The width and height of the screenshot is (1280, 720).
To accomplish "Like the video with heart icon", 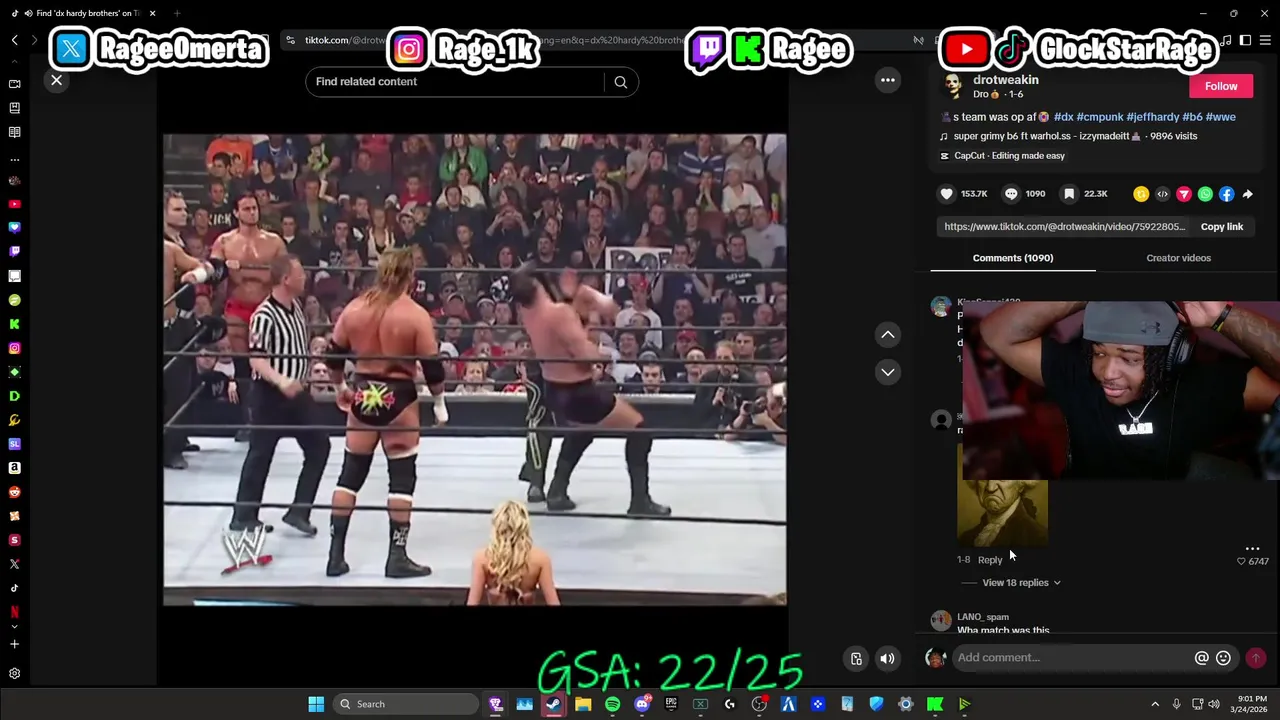I will (x=947, y=194).
